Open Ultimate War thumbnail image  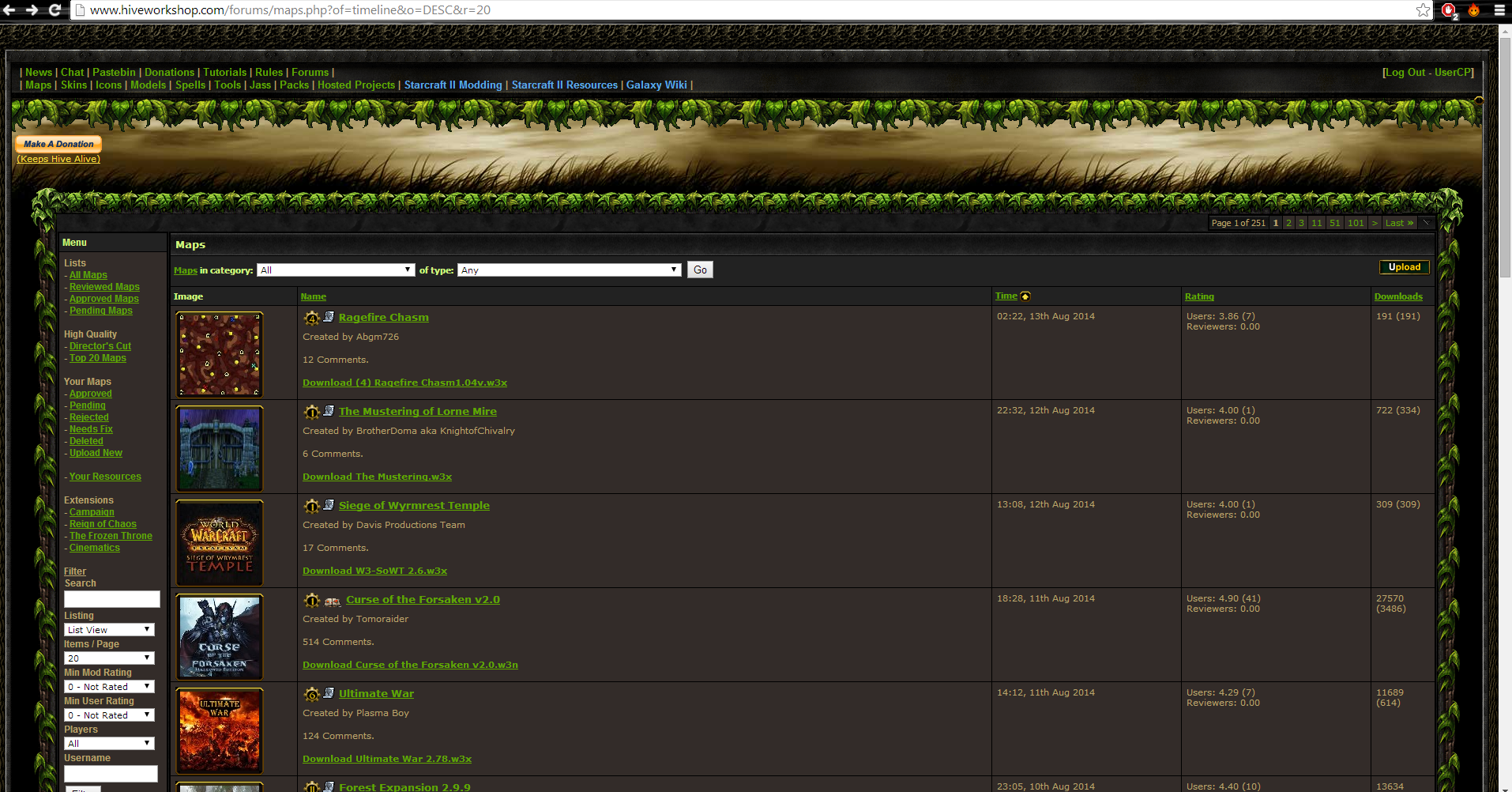220,730
